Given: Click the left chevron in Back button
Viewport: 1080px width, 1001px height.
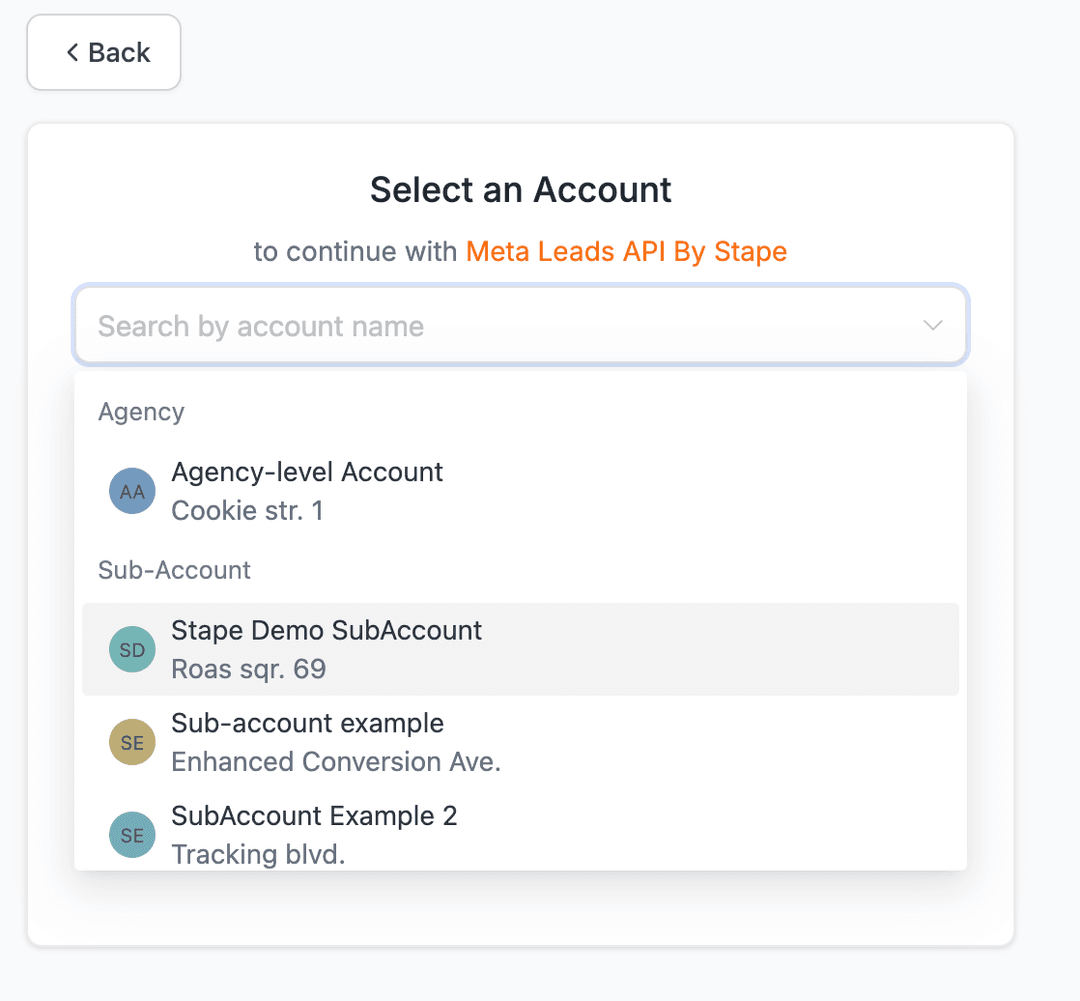Looking at the screenshot, I should pos(72,52).
